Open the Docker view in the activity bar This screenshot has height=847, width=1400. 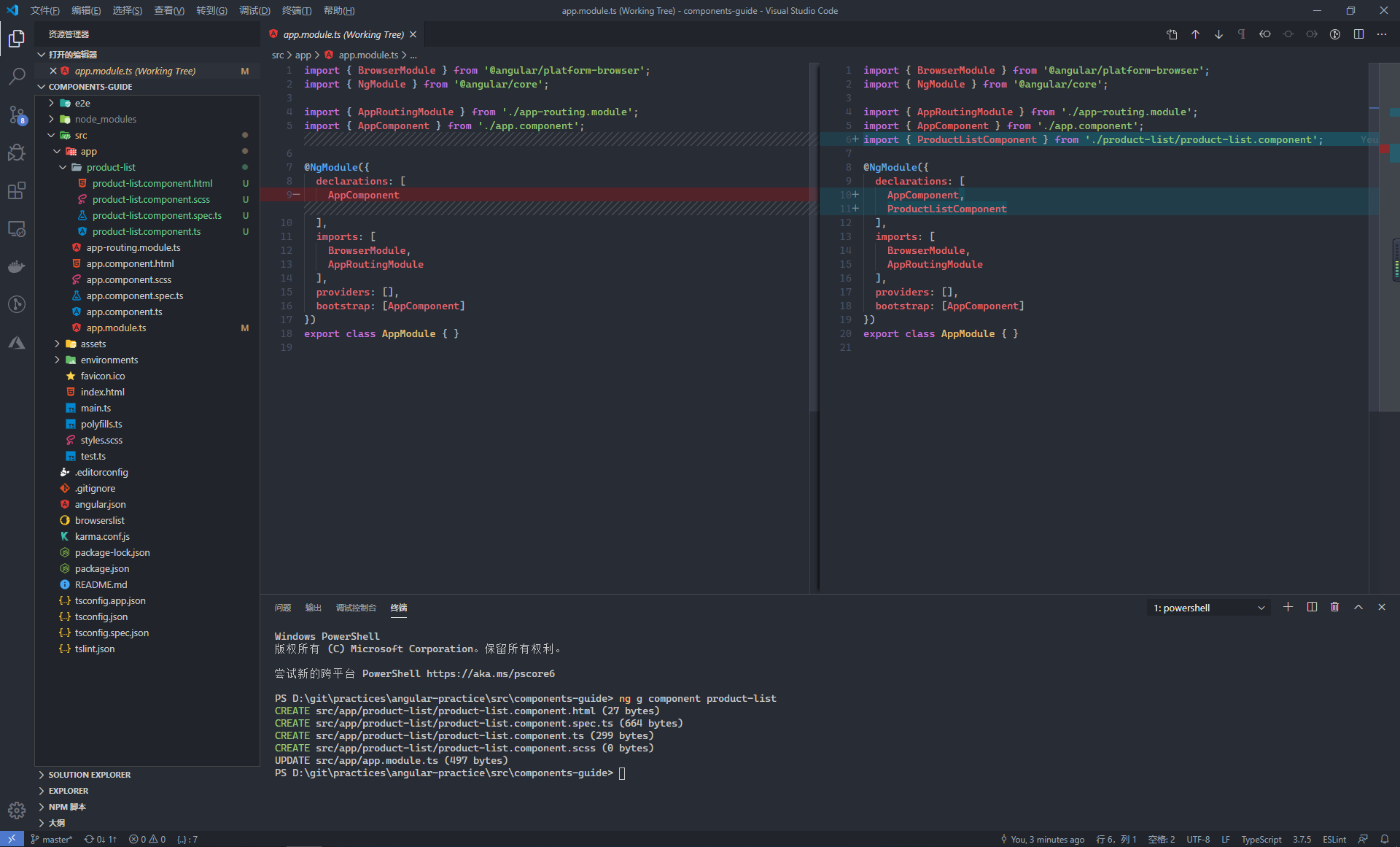[17, 266]
